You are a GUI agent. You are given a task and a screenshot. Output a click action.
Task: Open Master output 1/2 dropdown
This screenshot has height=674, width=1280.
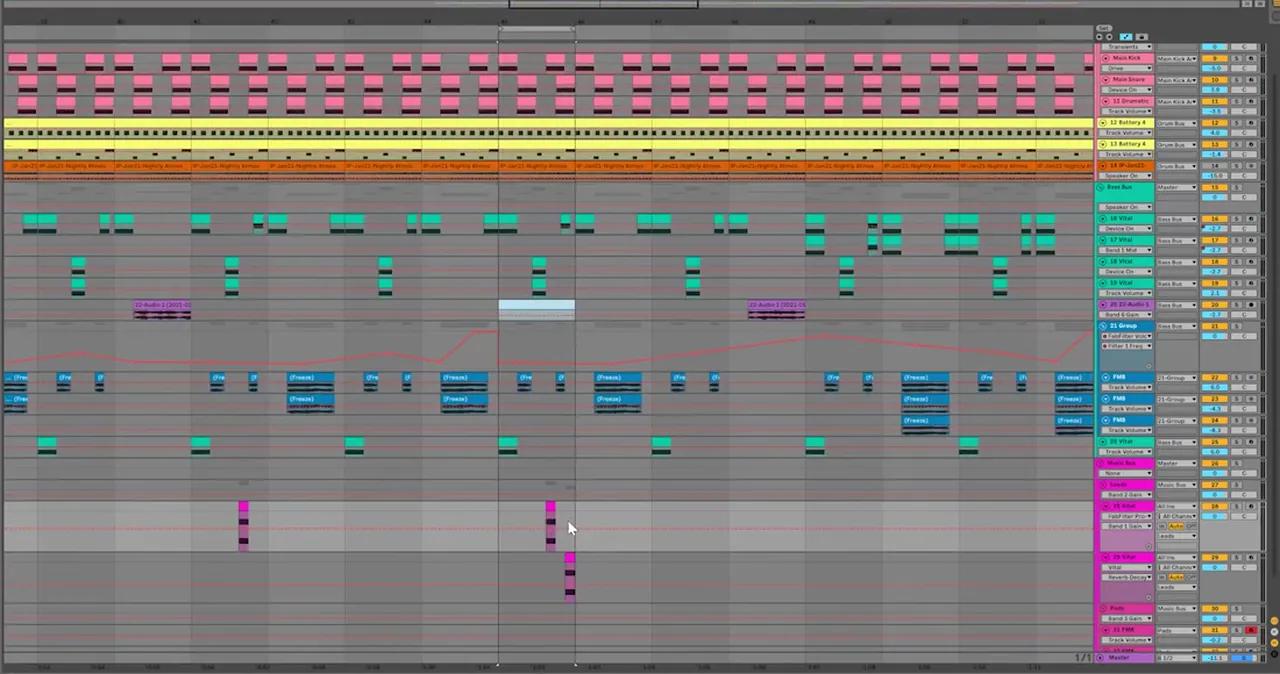click(x=1177, y=658)
